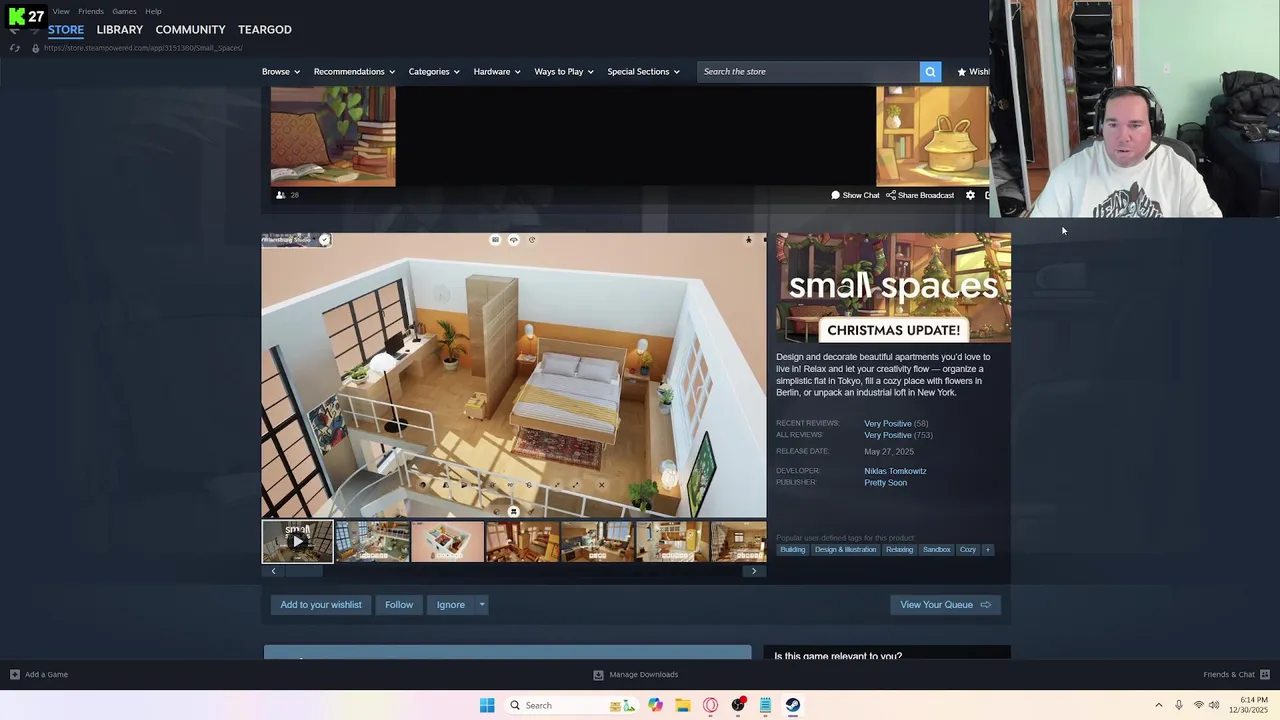Image resolution: width=1280 pixels, height=720 pixels.
Task: Click the padlock icon beside the URL
Action: click(35, 48)
